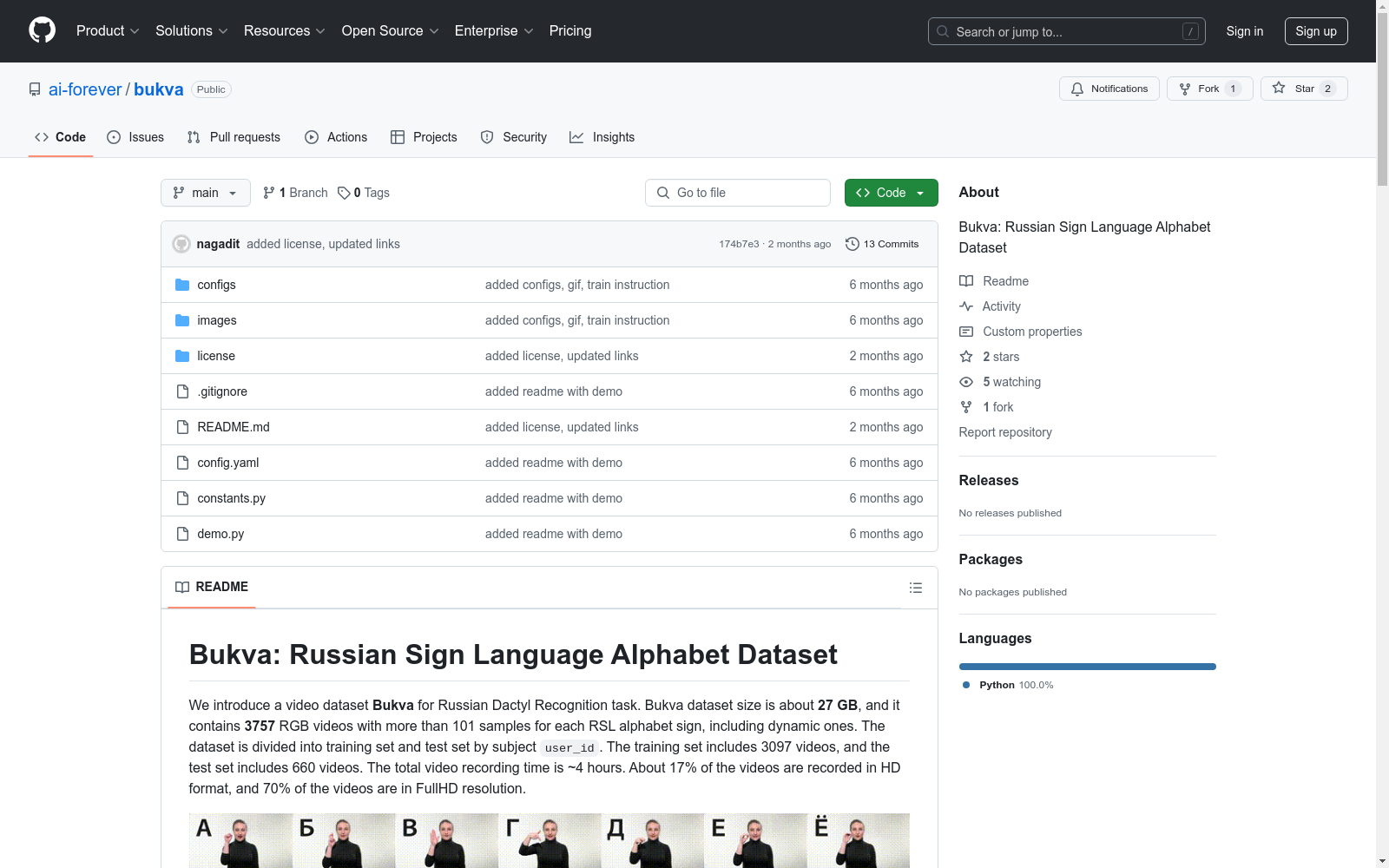Open the Pricing page
The width and height of the screenshot is (1389, 868).
[x=570, y=31]
